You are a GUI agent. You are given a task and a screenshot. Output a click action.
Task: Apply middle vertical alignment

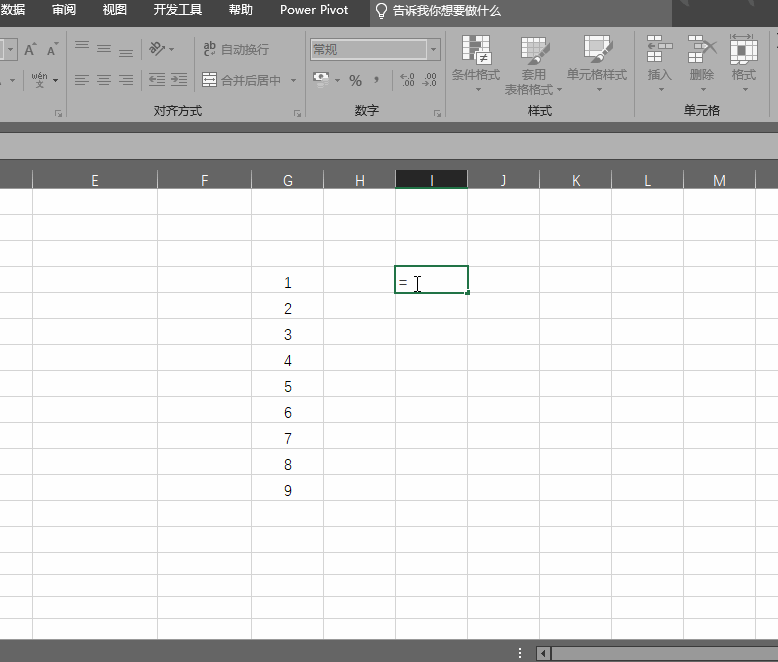click(104, 49)
